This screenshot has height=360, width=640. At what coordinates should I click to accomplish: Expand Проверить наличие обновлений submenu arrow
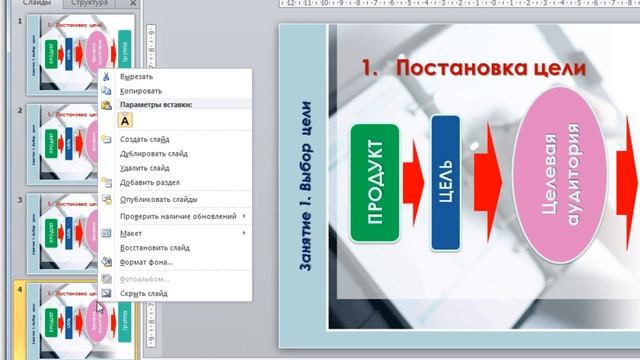coord(244,216)
